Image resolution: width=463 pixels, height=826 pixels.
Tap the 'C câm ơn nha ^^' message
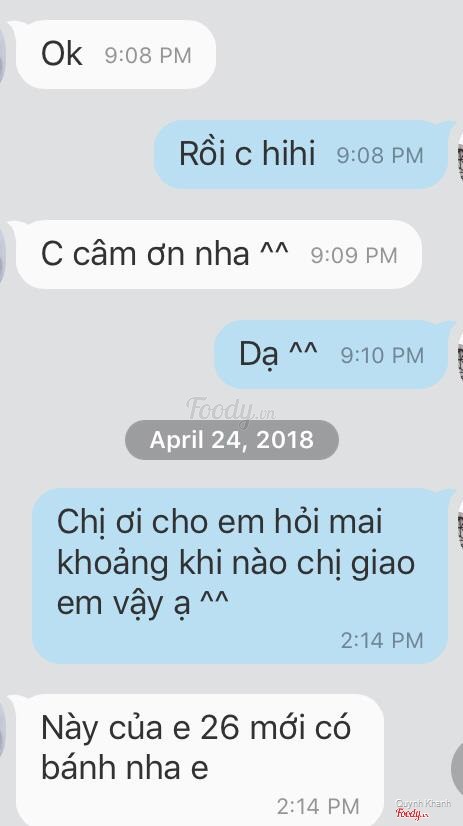click(x=219, y=254)
